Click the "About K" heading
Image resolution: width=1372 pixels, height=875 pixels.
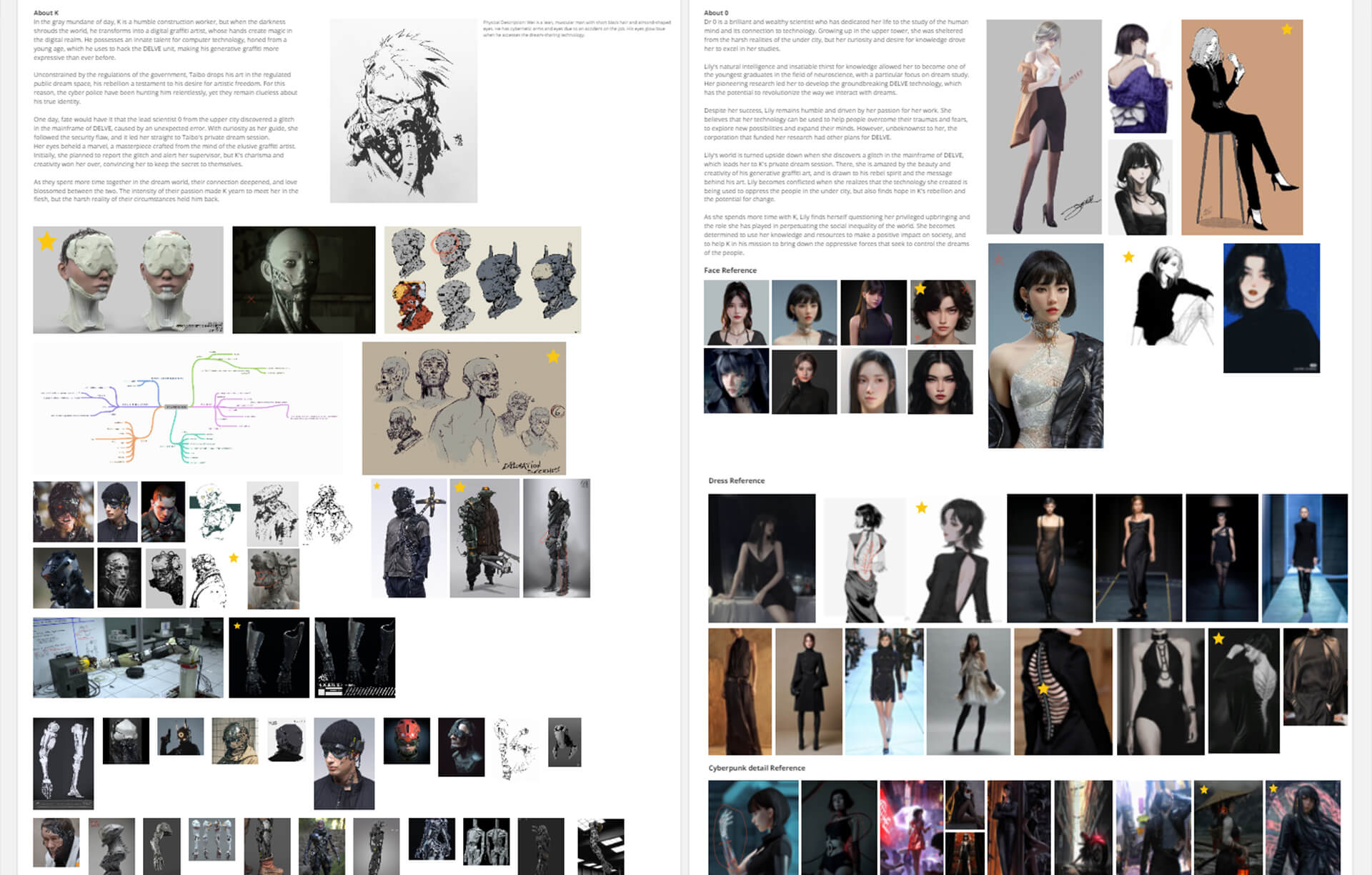[46, 13]
